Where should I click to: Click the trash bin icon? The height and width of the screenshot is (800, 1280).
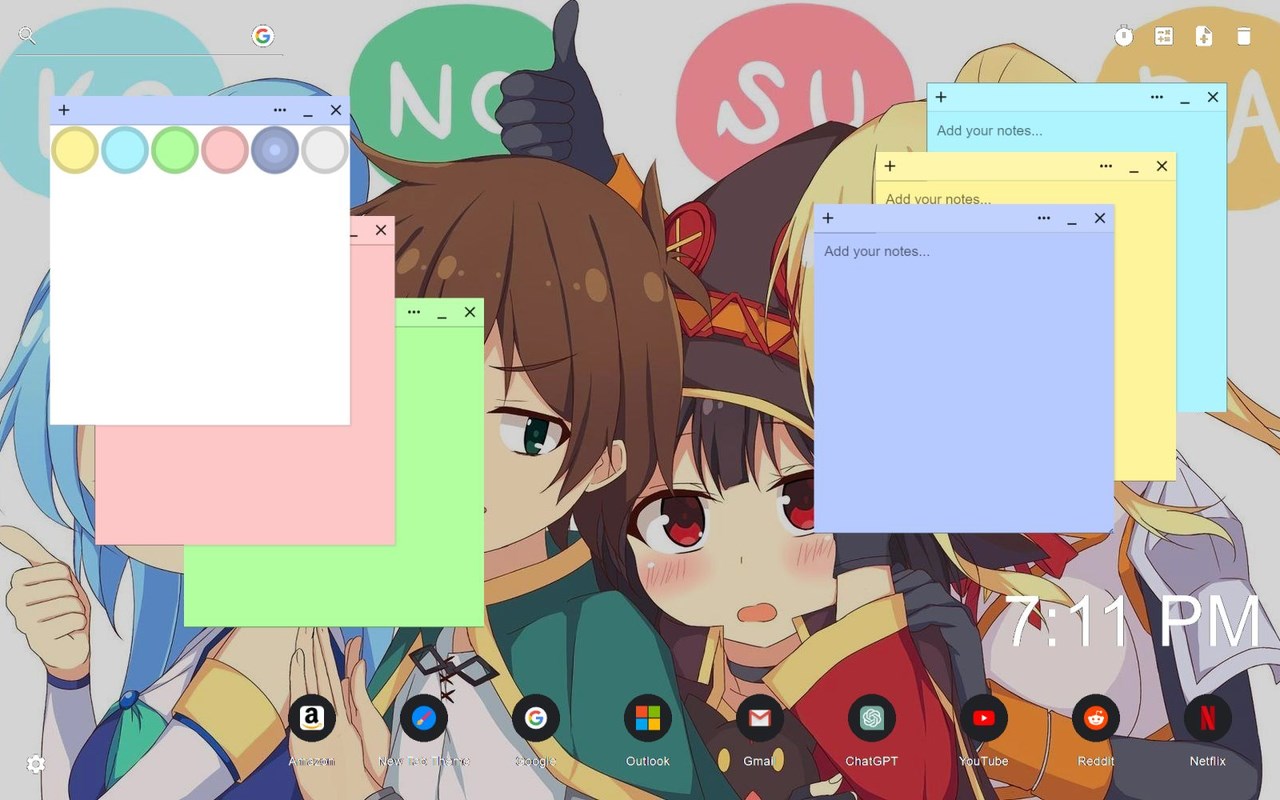tap(1244, 36)
